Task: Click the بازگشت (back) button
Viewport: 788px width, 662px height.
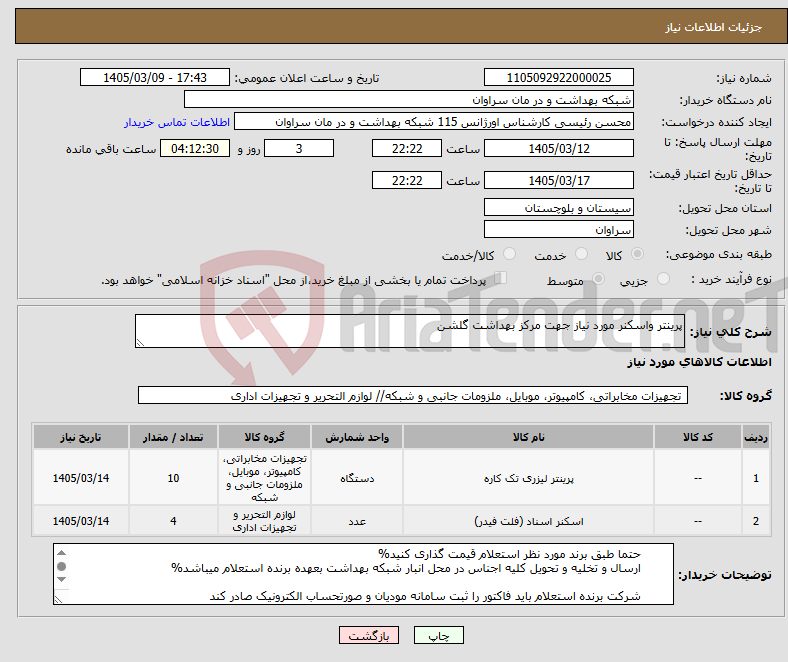Action: point(369,635)
